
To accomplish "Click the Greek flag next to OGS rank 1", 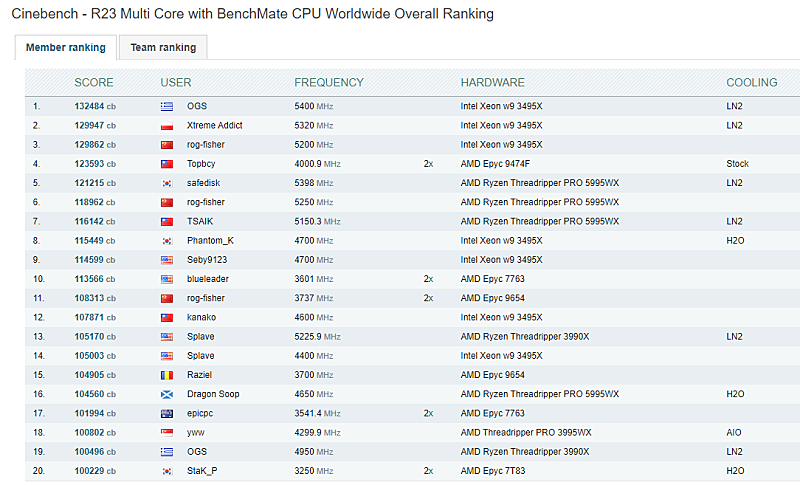I will [x=167, y=107].
